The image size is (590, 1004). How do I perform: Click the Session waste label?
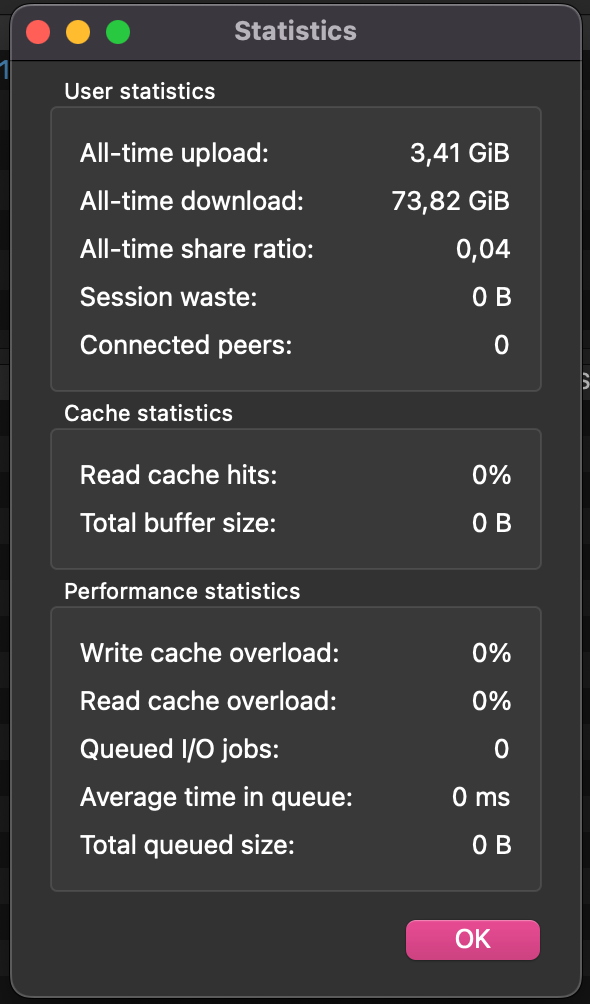tap(168, 297)
